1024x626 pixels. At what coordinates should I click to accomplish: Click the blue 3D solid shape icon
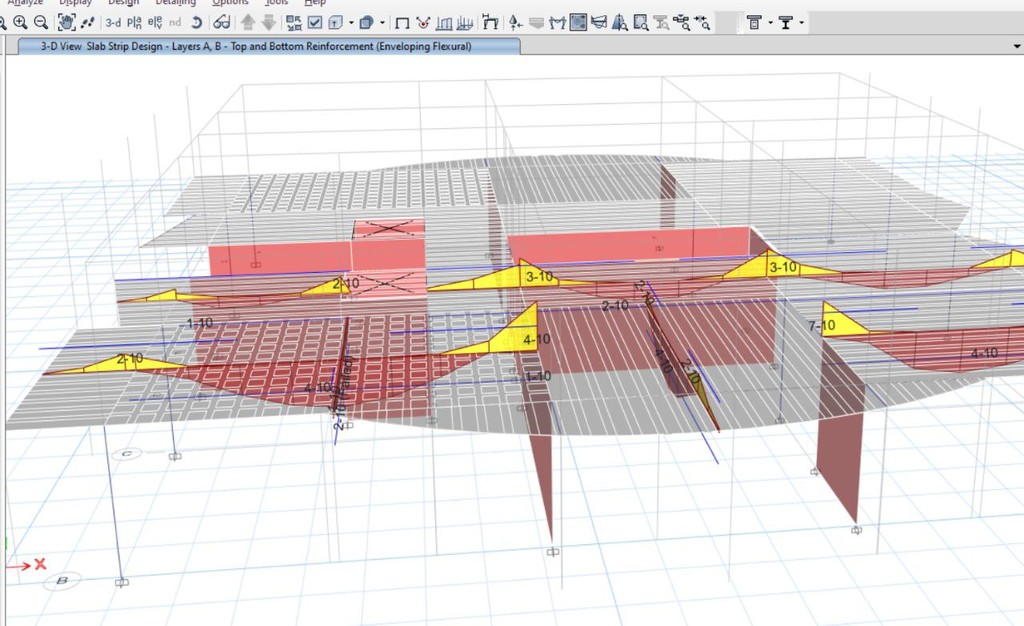click(x=366, y=23)
